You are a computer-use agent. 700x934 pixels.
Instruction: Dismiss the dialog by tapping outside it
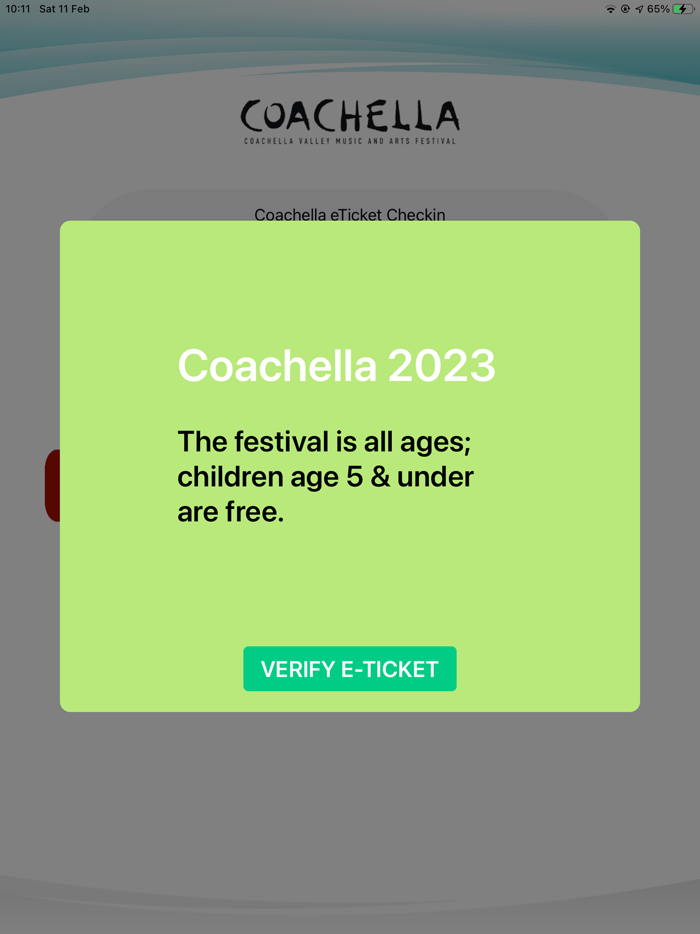(349, 830)
